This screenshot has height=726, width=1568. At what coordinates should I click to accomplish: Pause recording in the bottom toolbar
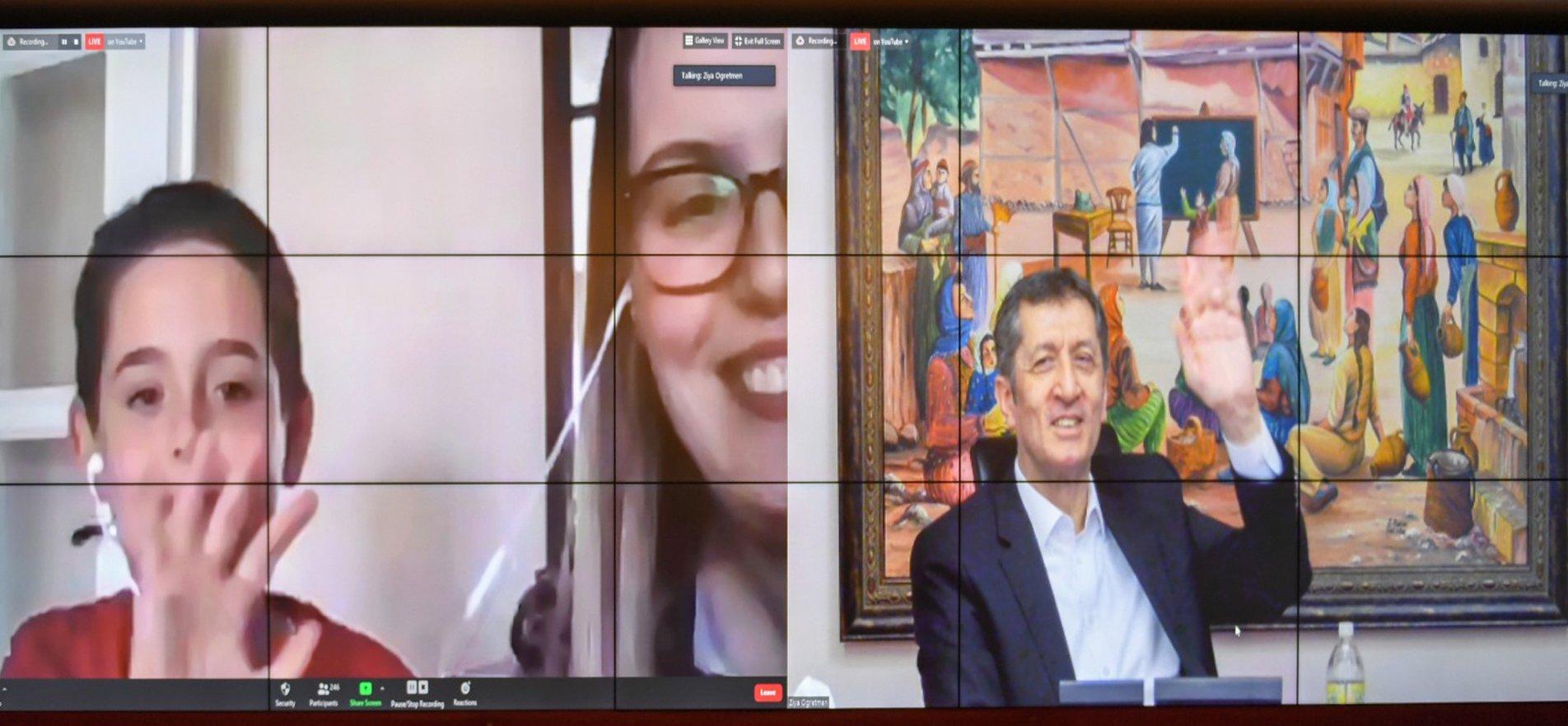coord(412,687)
